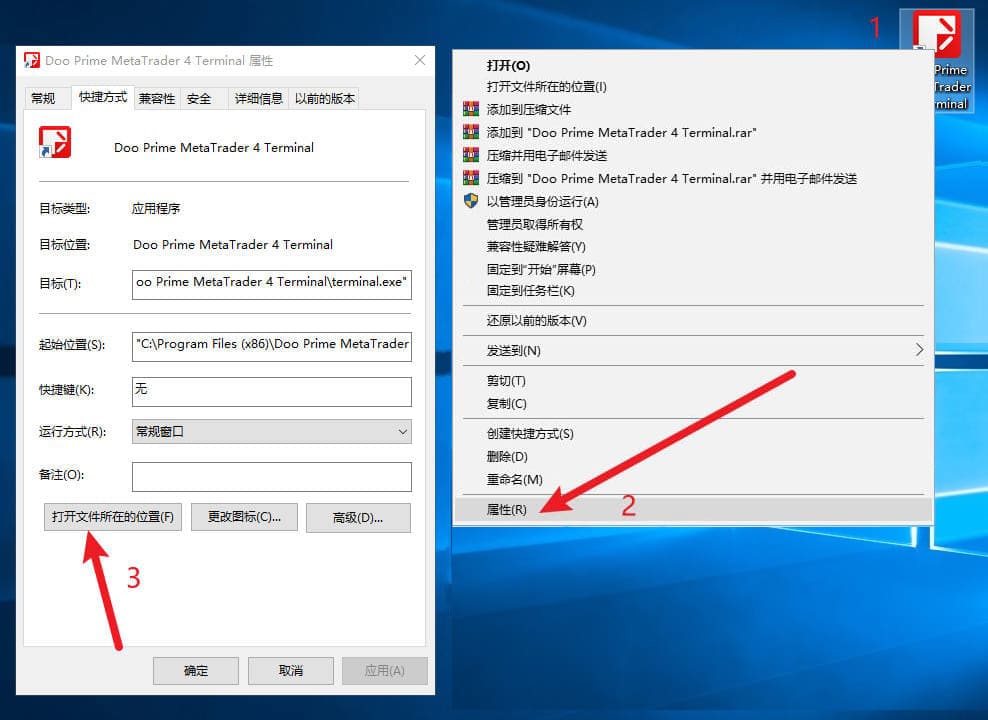Click the 高级(D)... button
Viewport: 988px width, 720px height.
358,518
